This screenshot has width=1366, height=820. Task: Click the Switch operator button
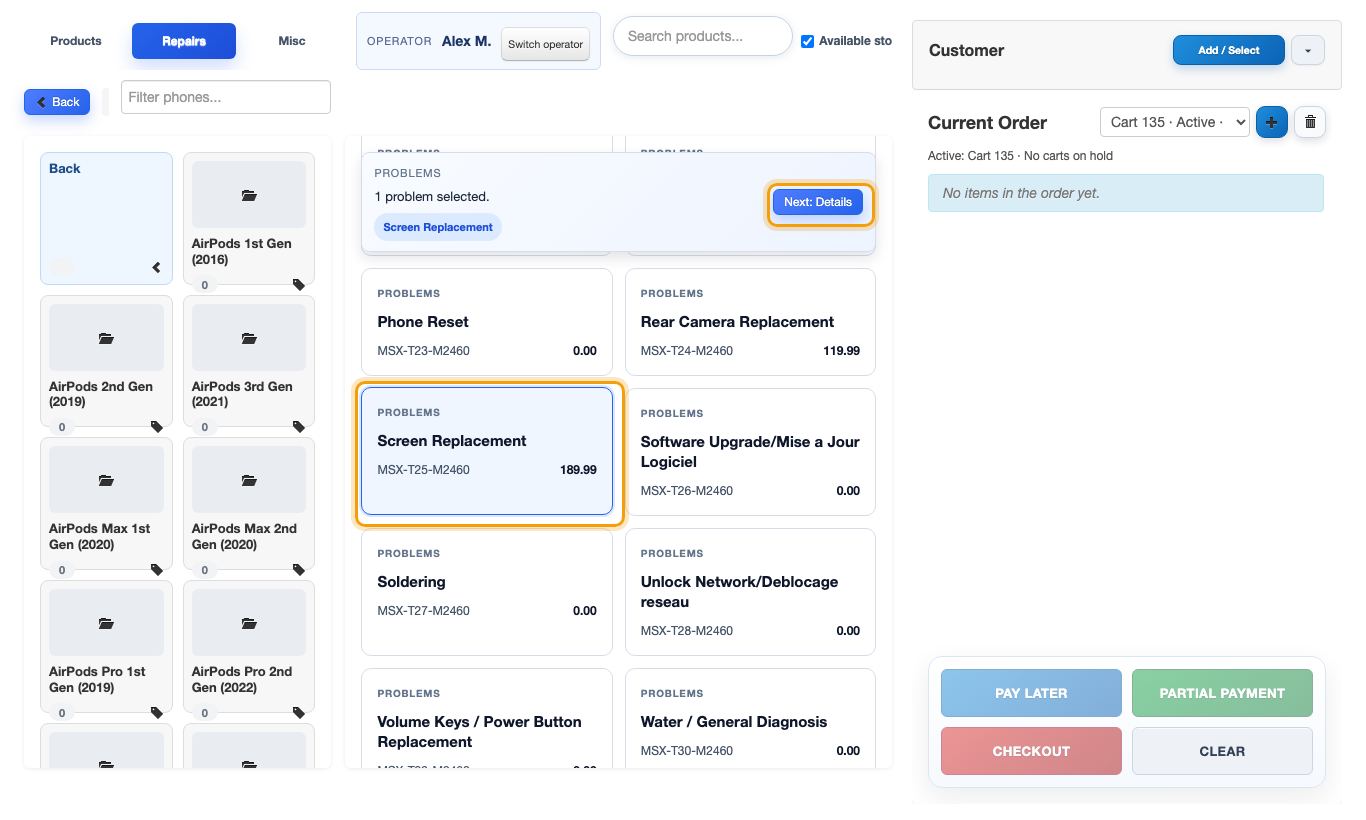(545, 44)
